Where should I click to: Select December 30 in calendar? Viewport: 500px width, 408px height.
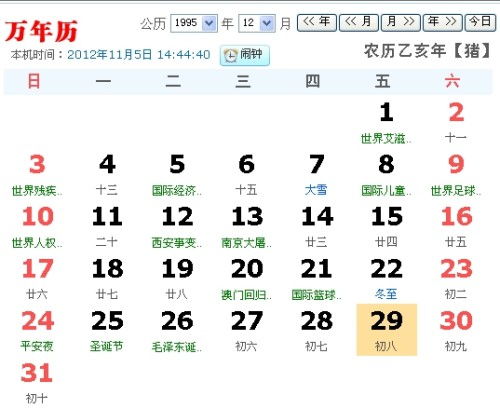(x=456, y=331)
